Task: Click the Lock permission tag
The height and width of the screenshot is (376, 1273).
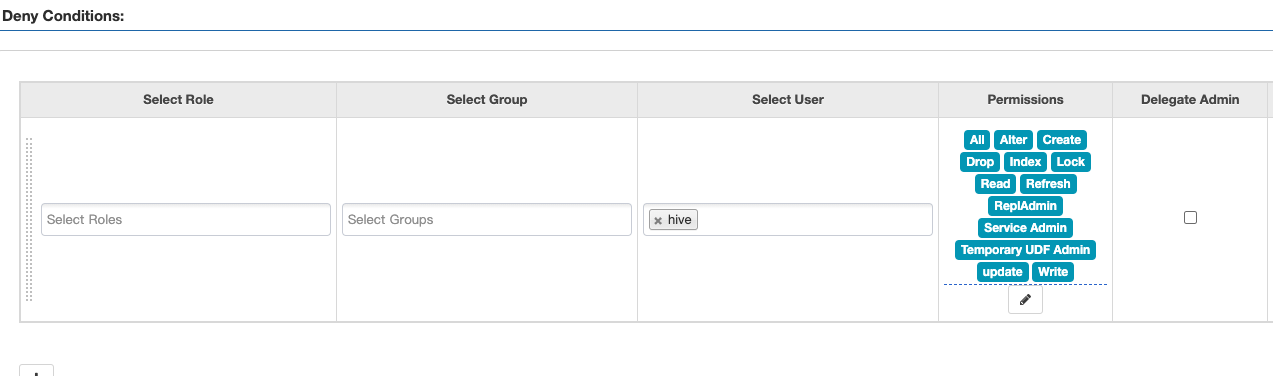Action: (1070, 162)
